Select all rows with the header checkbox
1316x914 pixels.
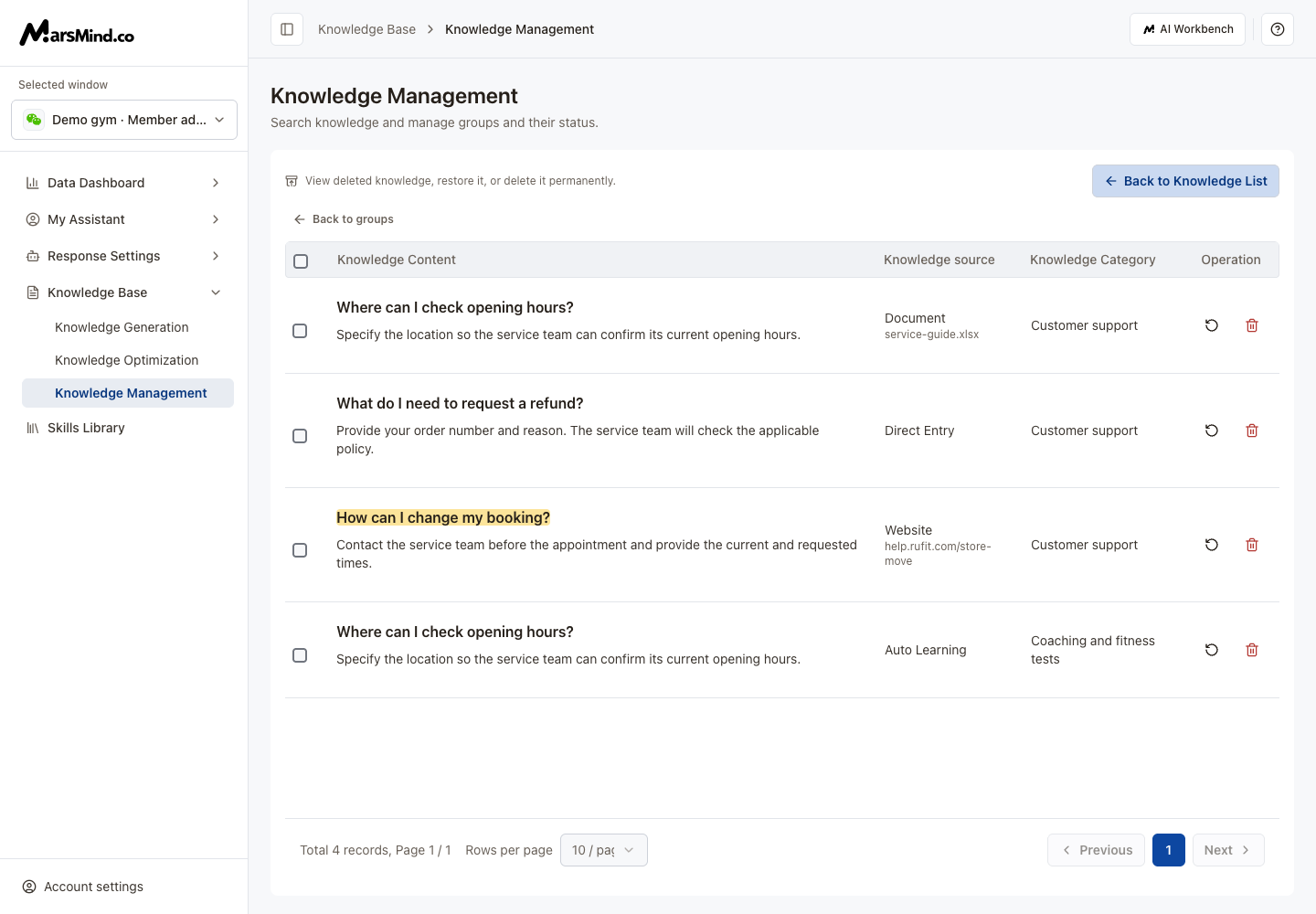click(x=301, y=261)
